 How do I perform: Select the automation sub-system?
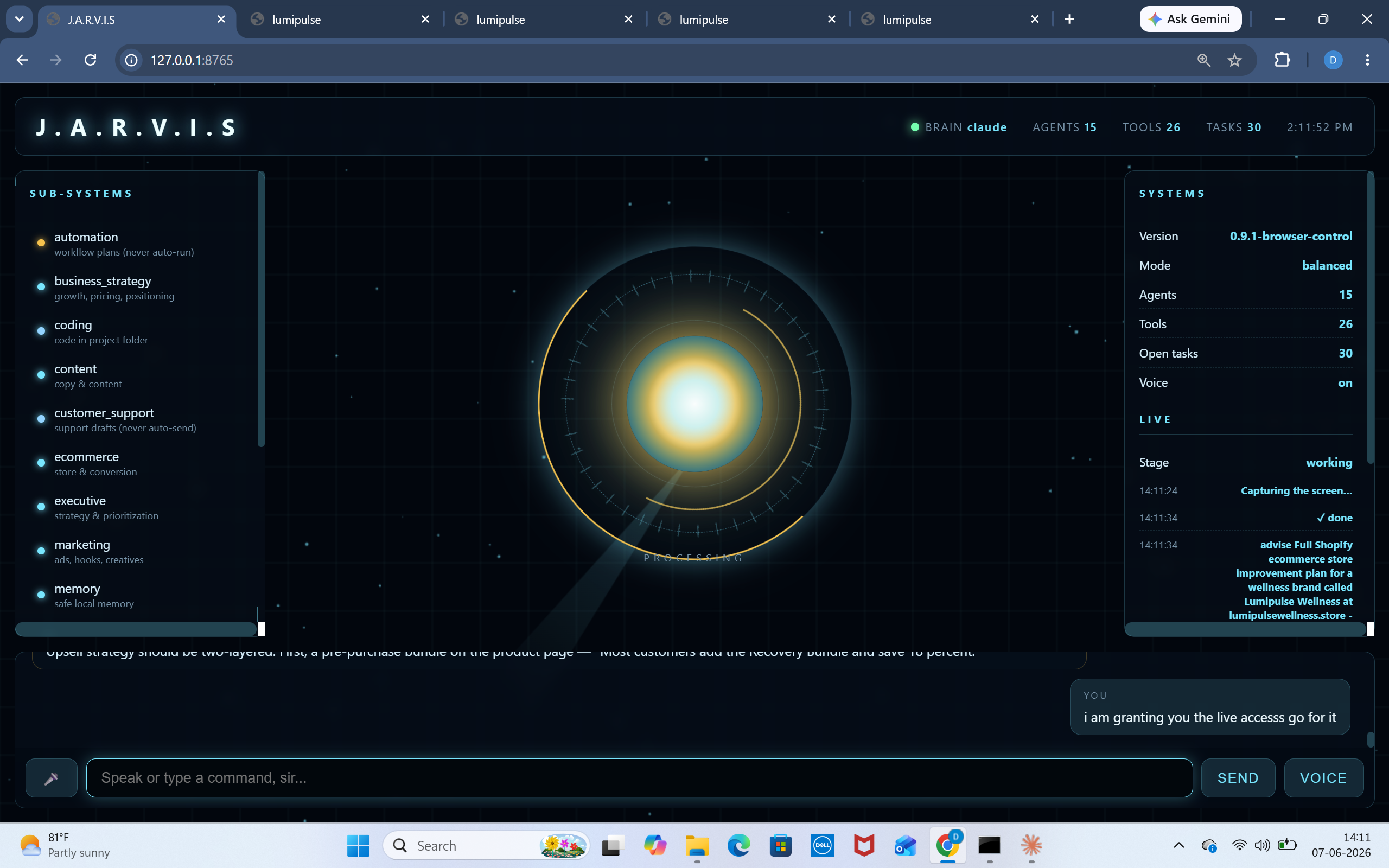click(137, 244)
